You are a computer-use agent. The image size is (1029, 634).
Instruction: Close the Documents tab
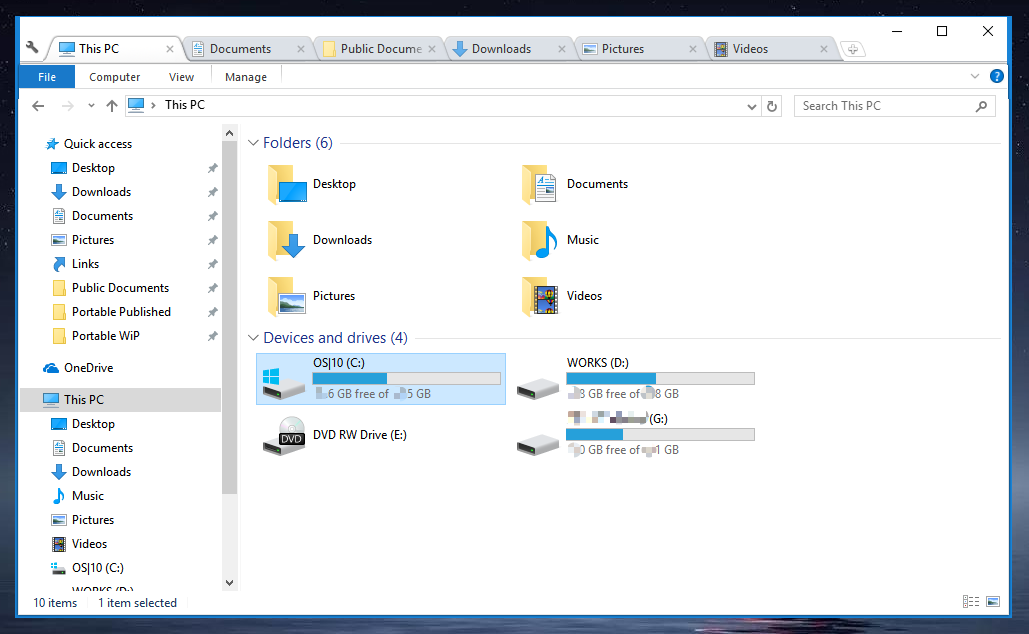tap(301, 49)
